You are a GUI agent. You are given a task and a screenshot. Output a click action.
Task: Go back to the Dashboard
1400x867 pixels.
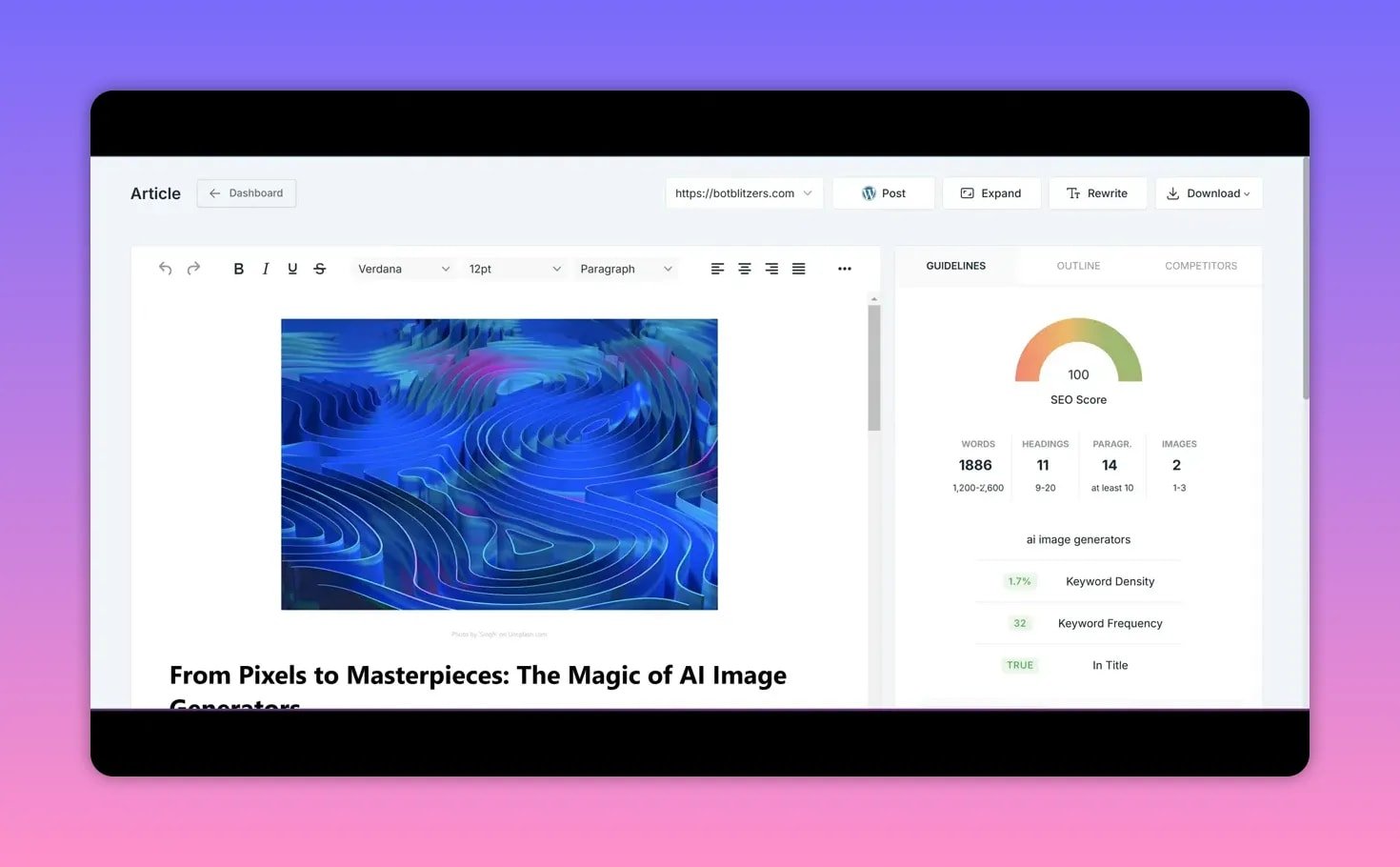point(247,193)
